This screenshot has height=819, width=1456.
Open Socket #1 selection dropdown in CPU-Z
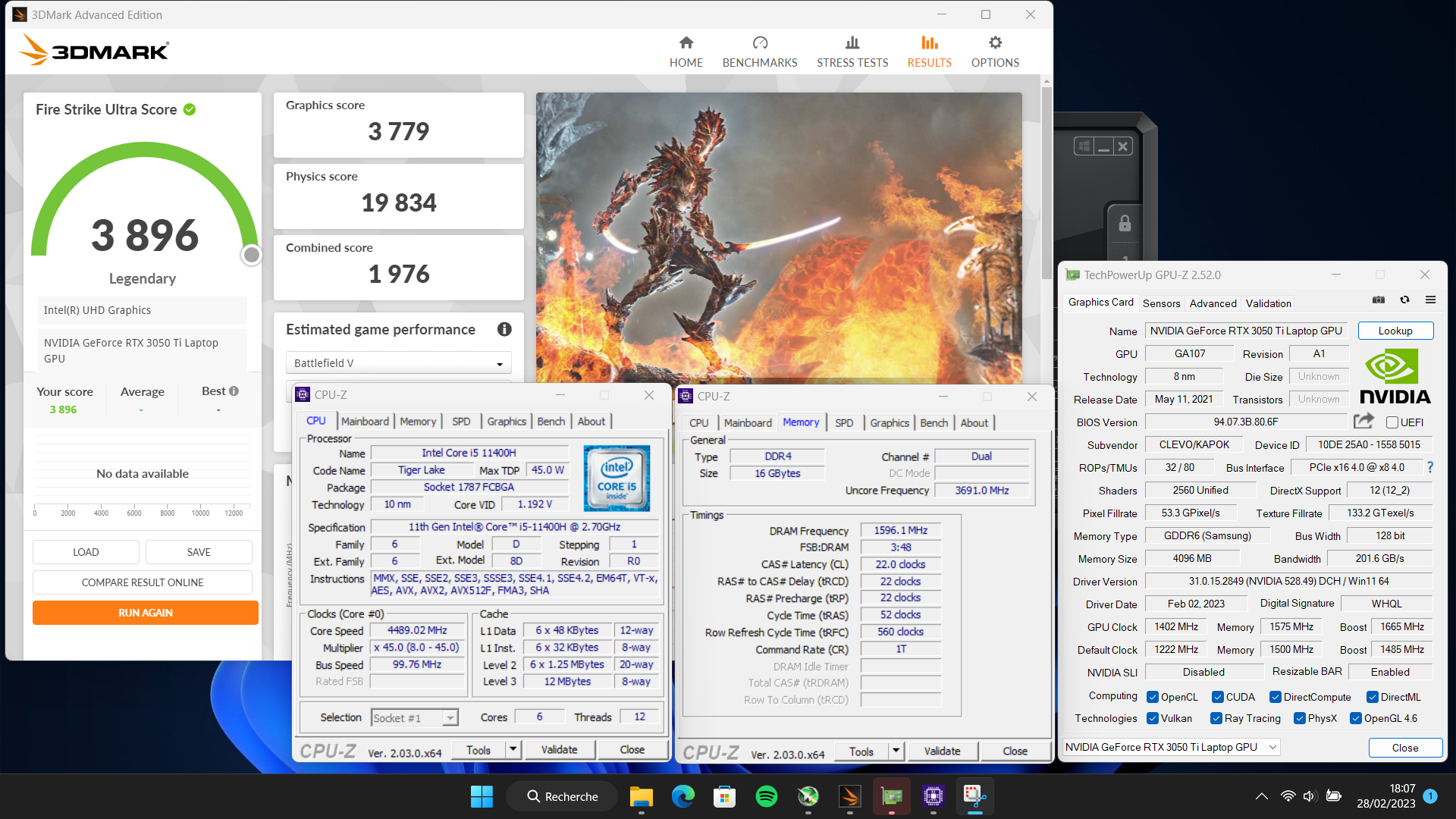coord(415,717)
